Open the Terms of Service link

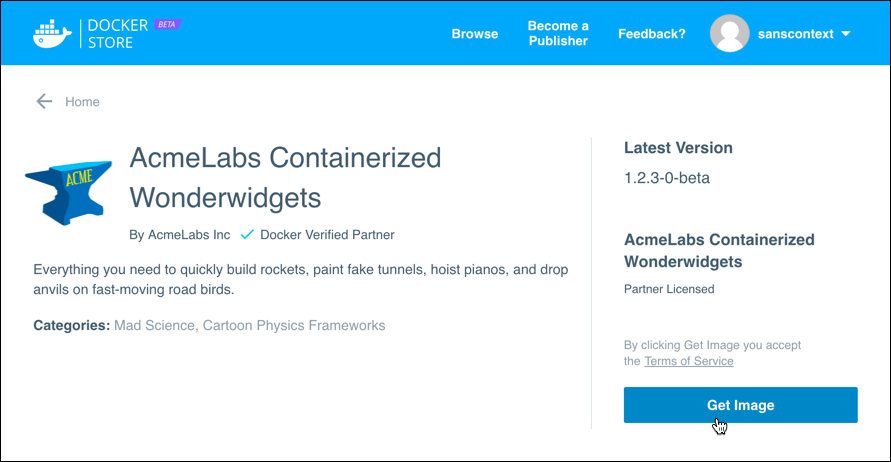[688, 361]
